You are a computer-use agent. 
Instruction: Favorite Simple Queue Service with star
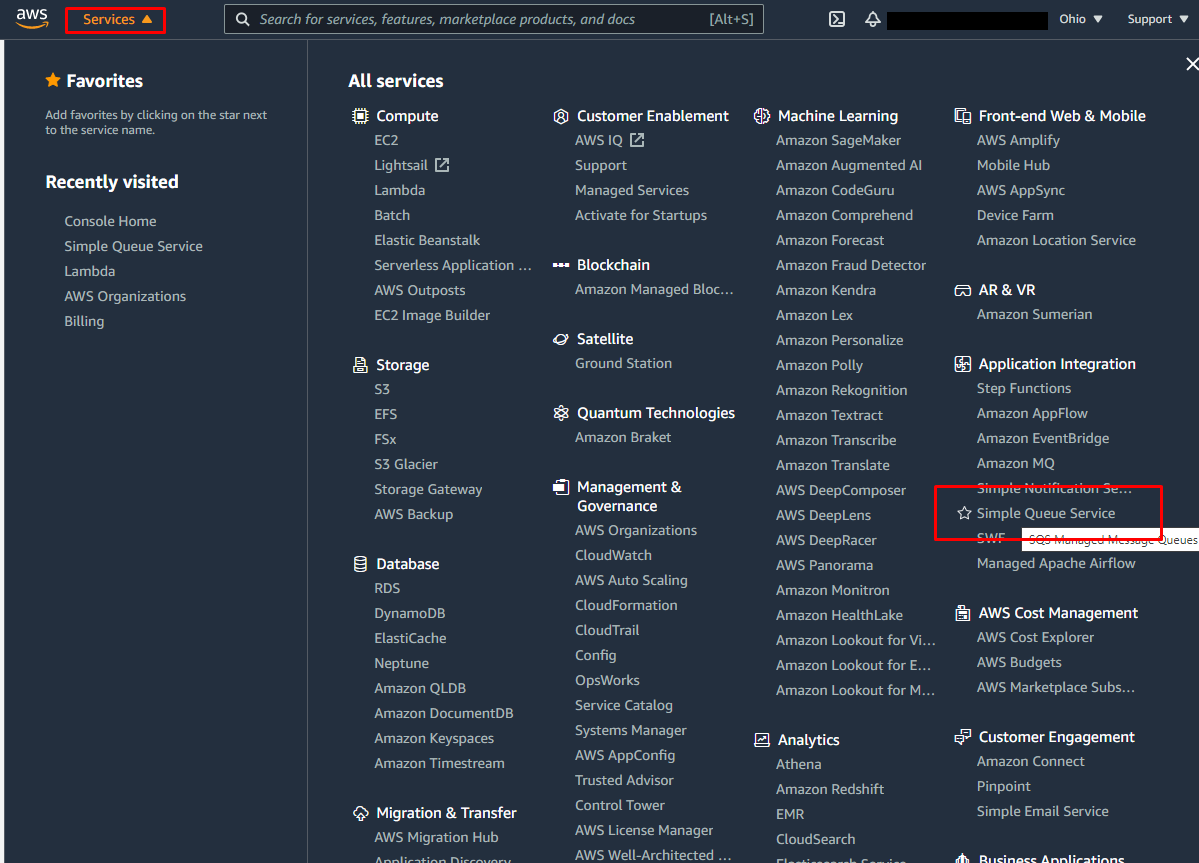point(964,513)
